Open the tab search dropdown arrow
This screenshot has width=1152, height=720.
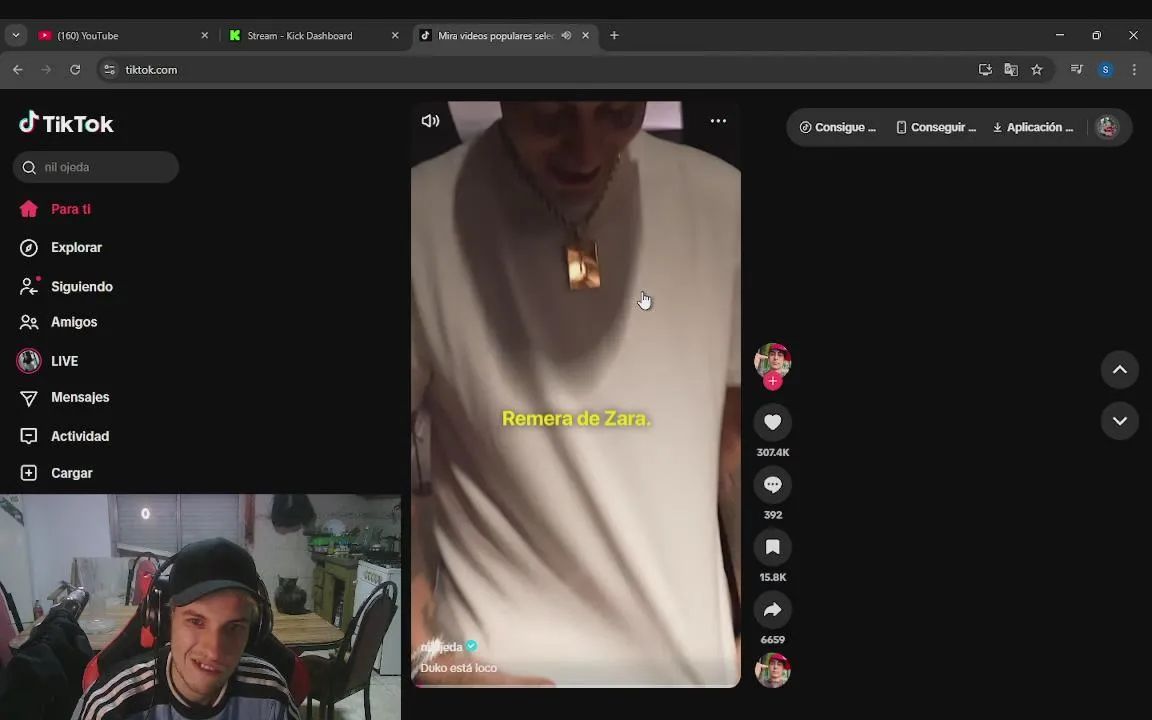click(15, 35)
